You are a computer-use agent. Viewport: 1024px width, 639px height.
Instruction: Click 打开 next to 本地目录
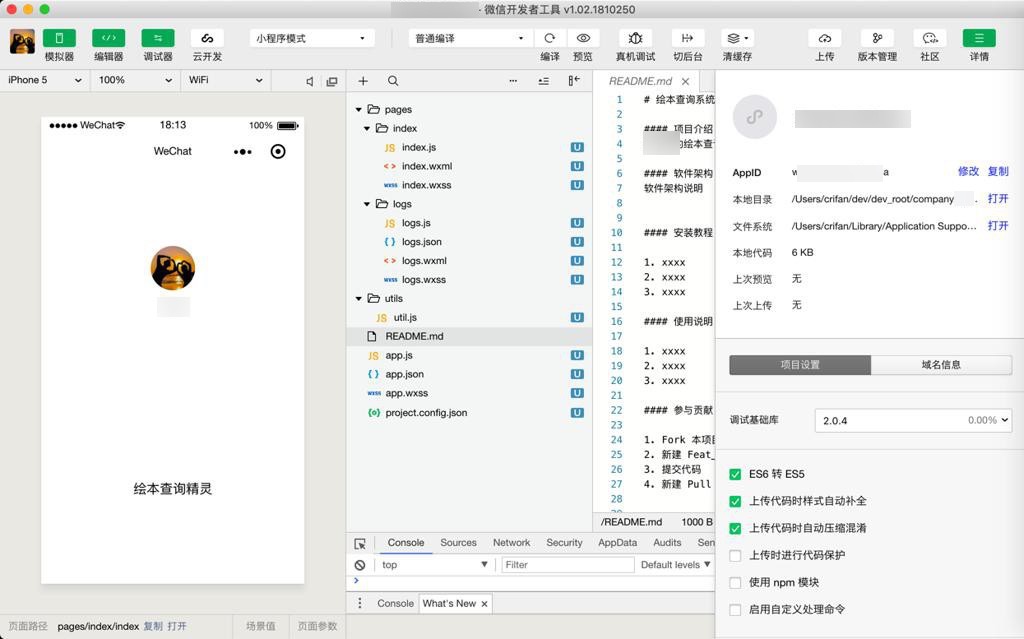point(998,199)
